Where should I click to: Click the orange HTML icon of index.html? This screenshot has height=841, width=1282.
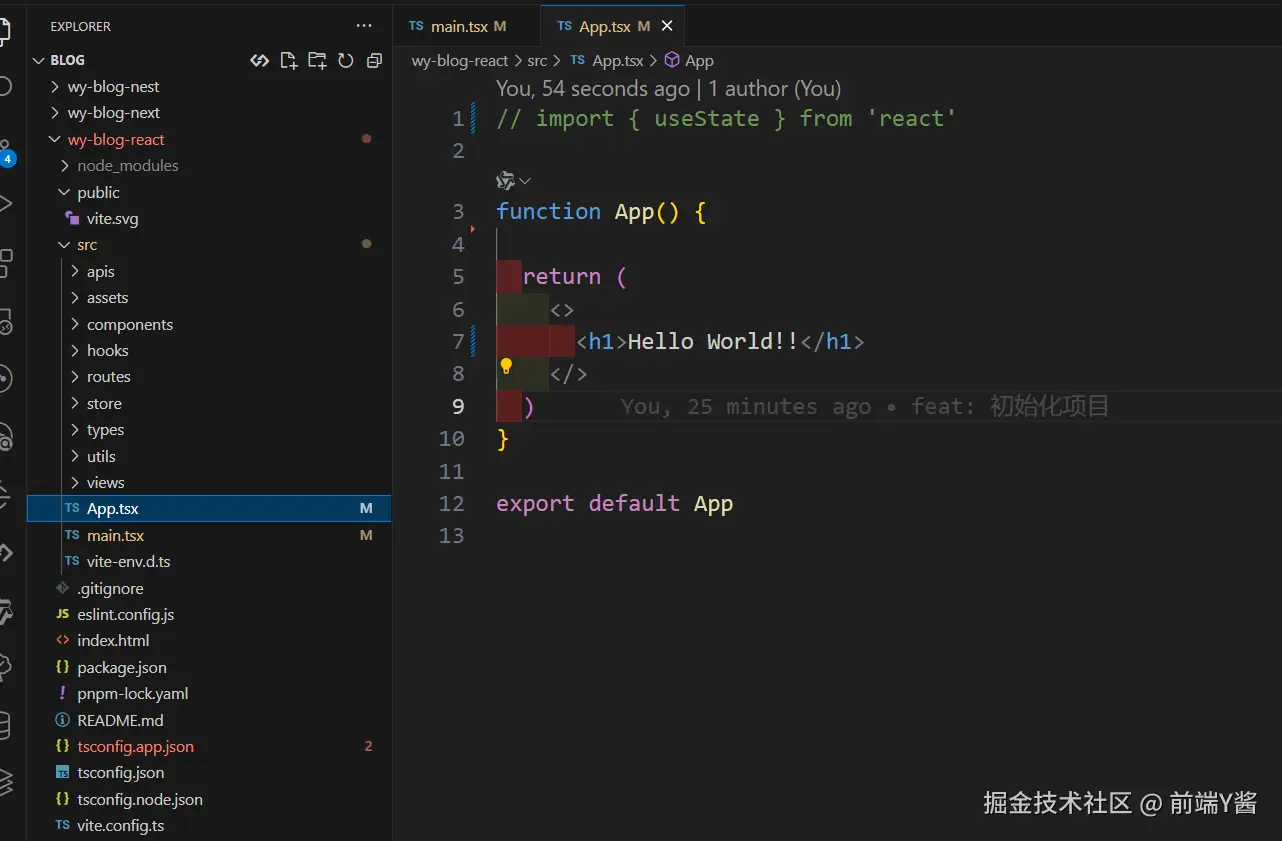[63, 640]
